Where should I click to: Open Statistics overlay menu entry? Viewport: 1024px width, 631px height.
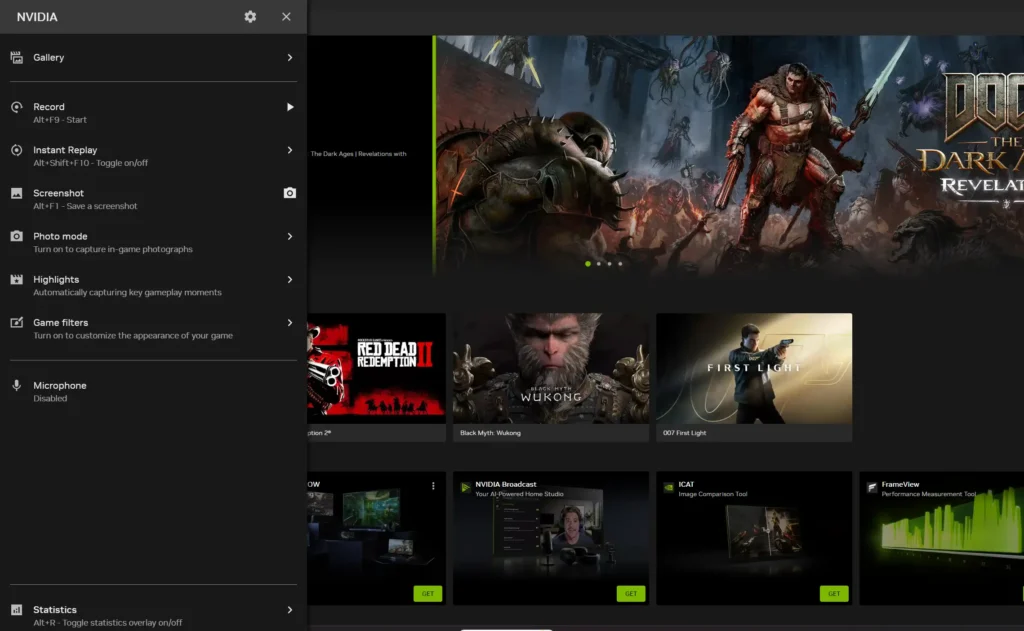point(153,615)
